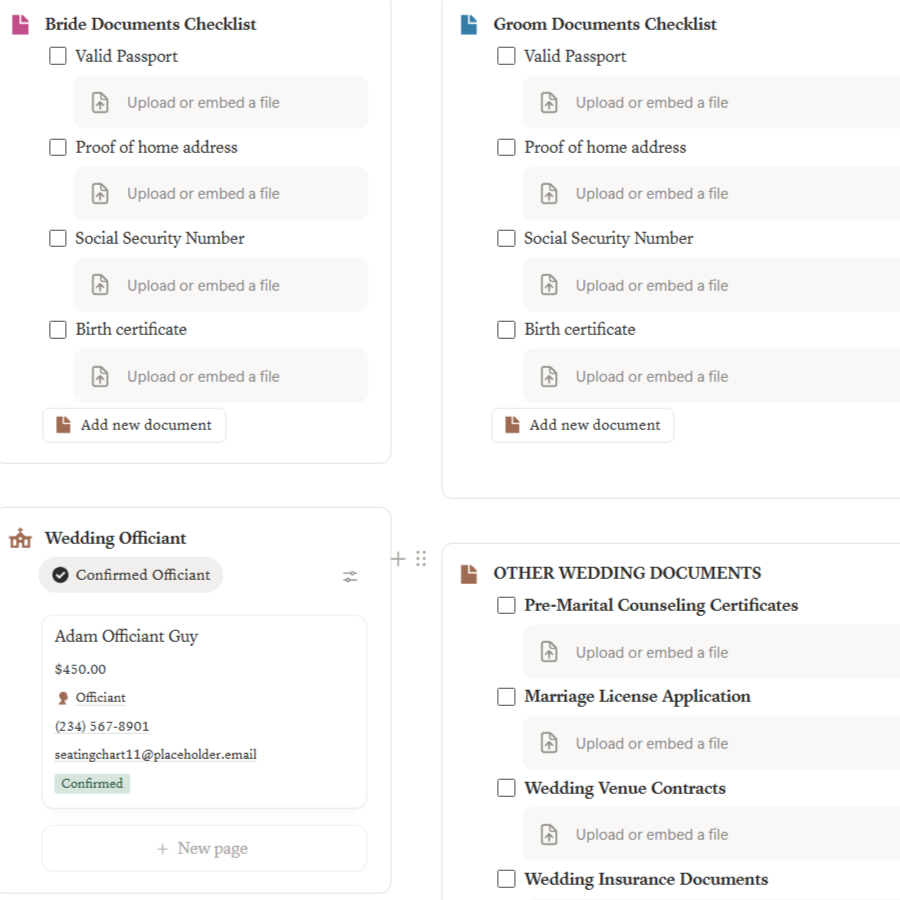900x900 pixels.
Task: Select the Confirmed Officiant view tab
Action: coord(131,575)
